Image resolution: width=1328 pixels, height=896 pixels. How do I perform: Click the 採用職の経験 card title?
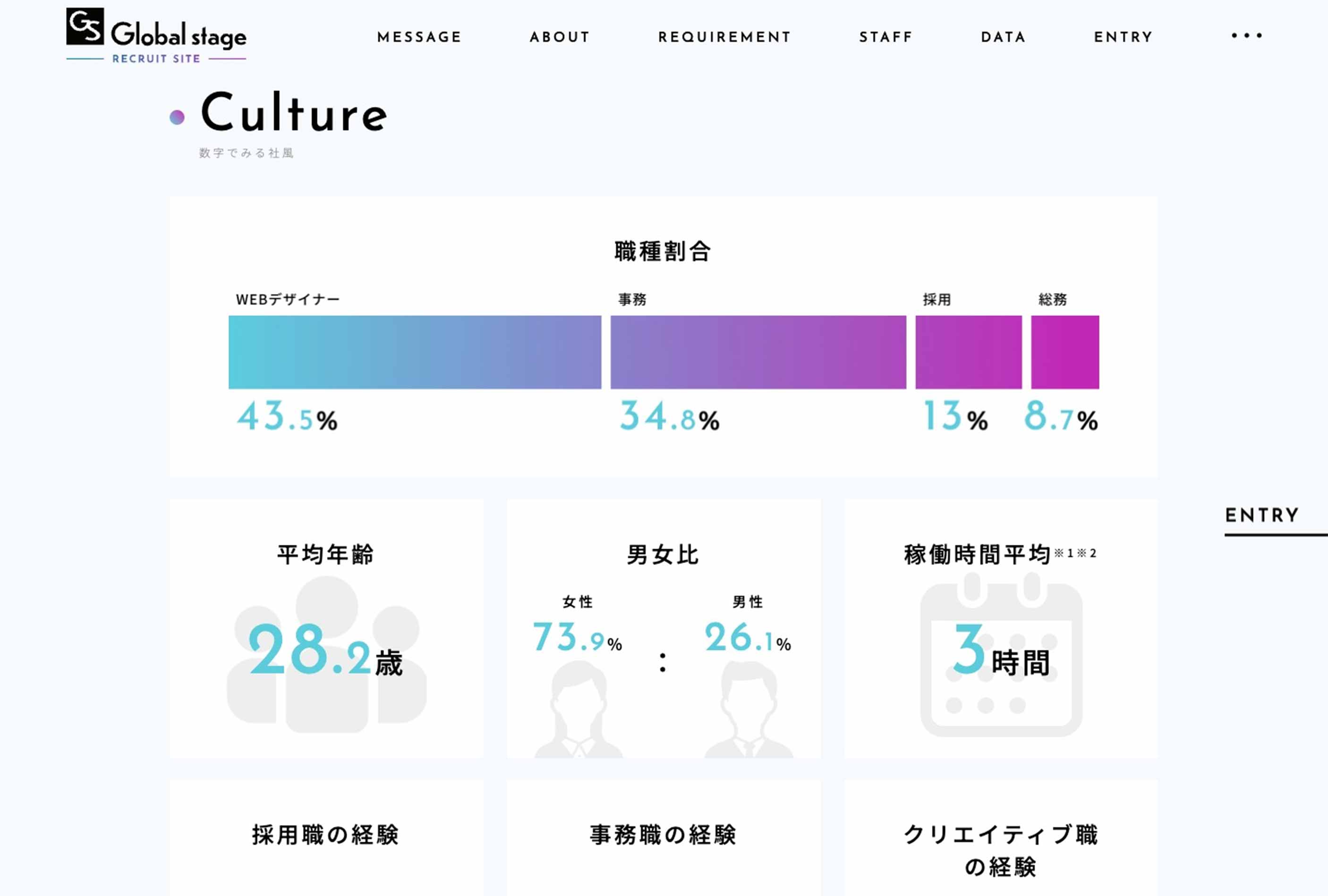(x=326, y=835)
